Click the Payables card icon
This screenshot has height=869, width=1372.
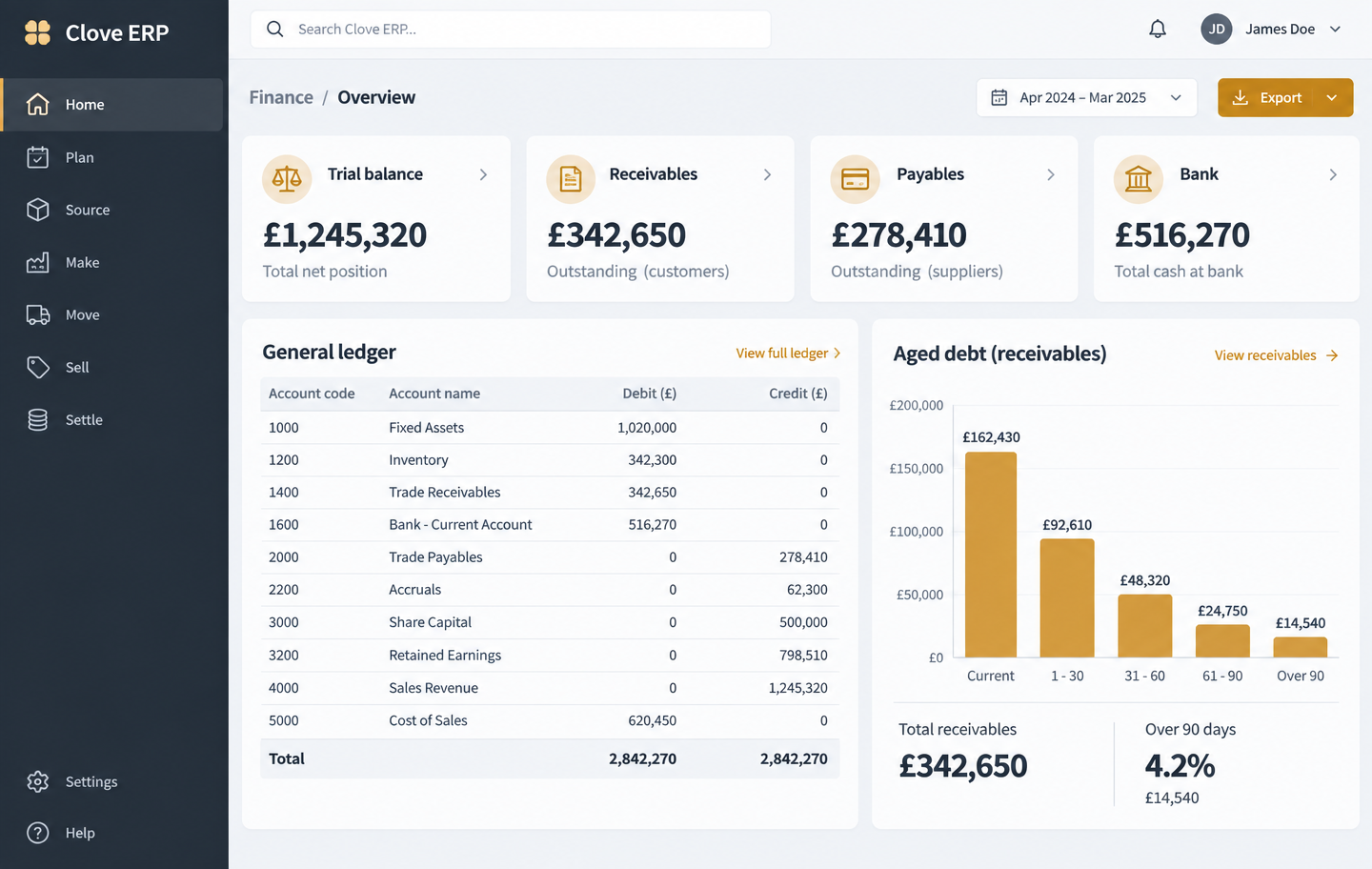[x=855, y=178]
